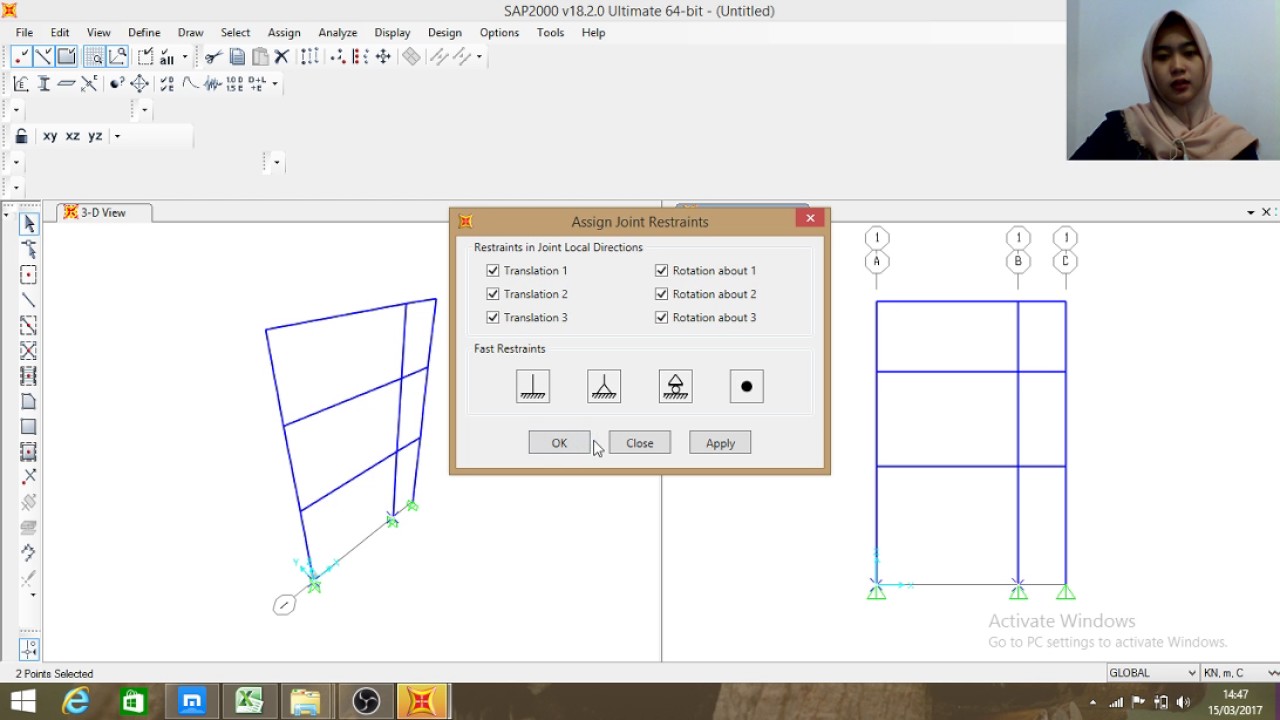Set view to xz plane
Screen dimensions: 1280x720
(x=73, y=136)
